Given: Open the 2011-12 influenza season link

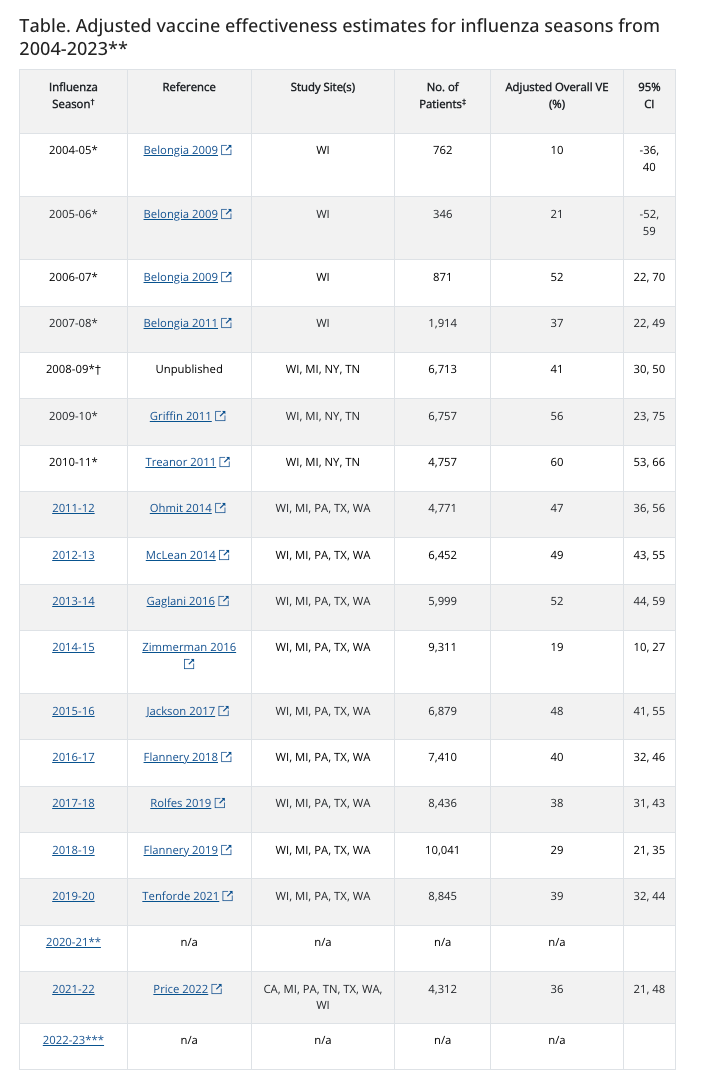Looking at the screenshot, I should 73,508.
